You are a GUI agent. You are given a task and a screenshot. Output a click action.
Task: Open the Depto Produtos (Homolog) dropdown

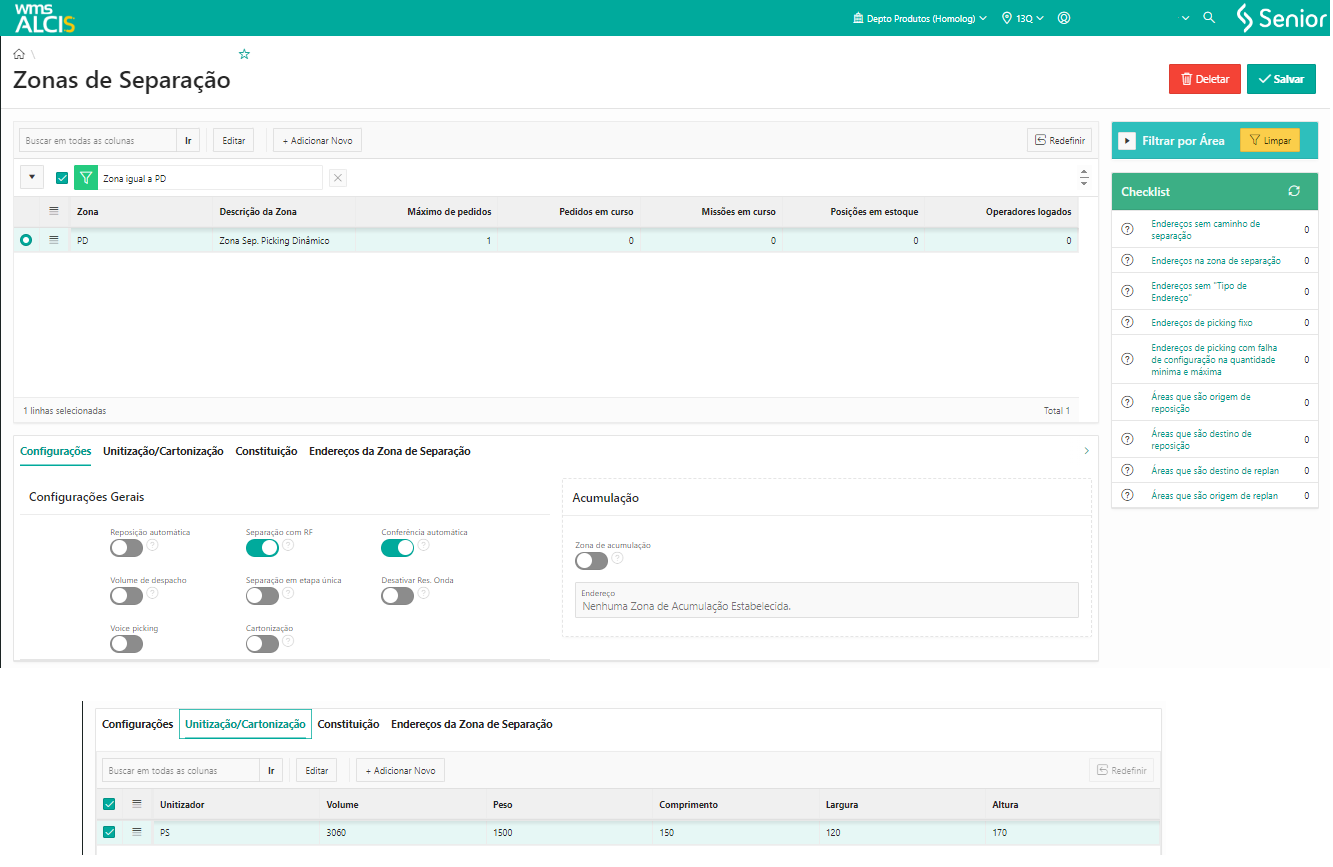[919, 18]
